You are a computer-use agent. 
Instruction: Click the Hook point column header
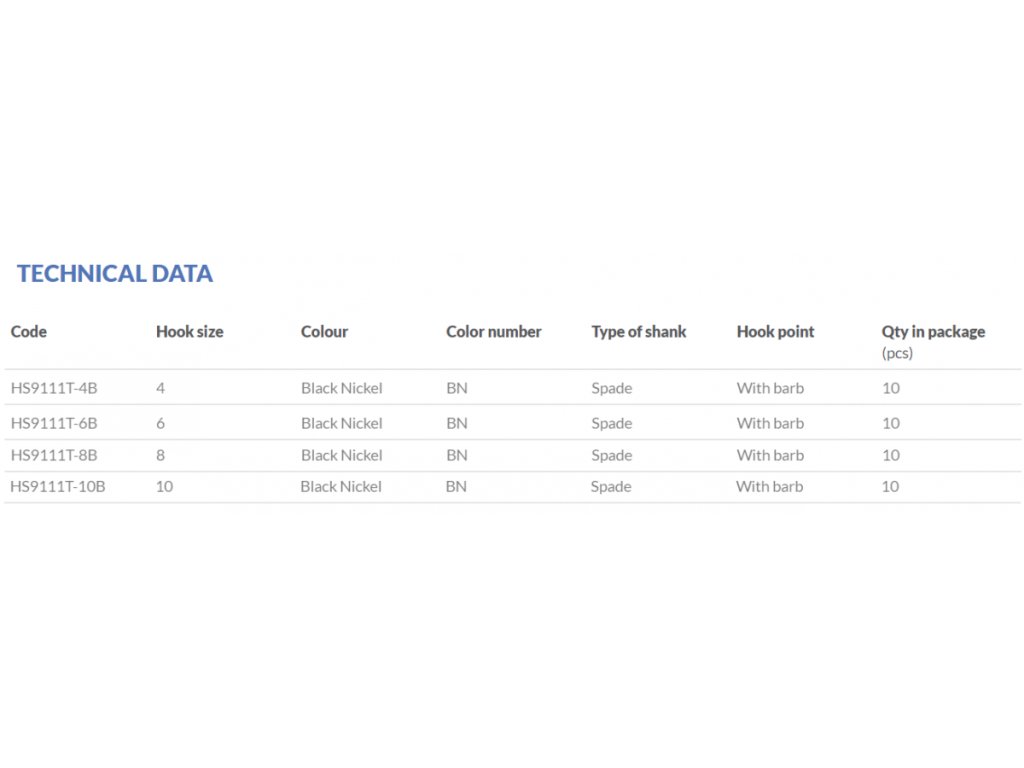(775, 332)
